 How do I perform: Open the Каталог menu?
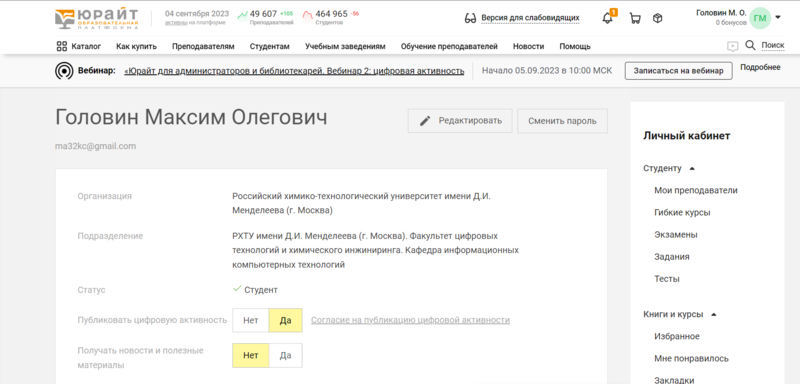pos(86,46)
